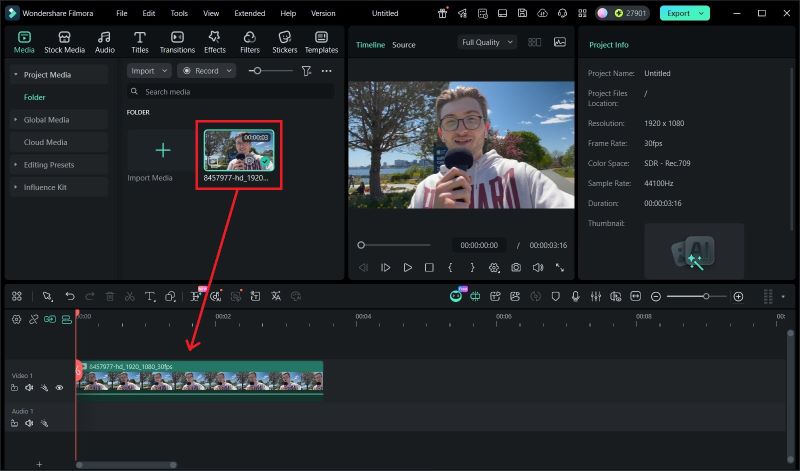This screenshot has width=800, height=471.
Task: Open the Stock Media tab
Action: pyautogui.click(x=64, y=42)
